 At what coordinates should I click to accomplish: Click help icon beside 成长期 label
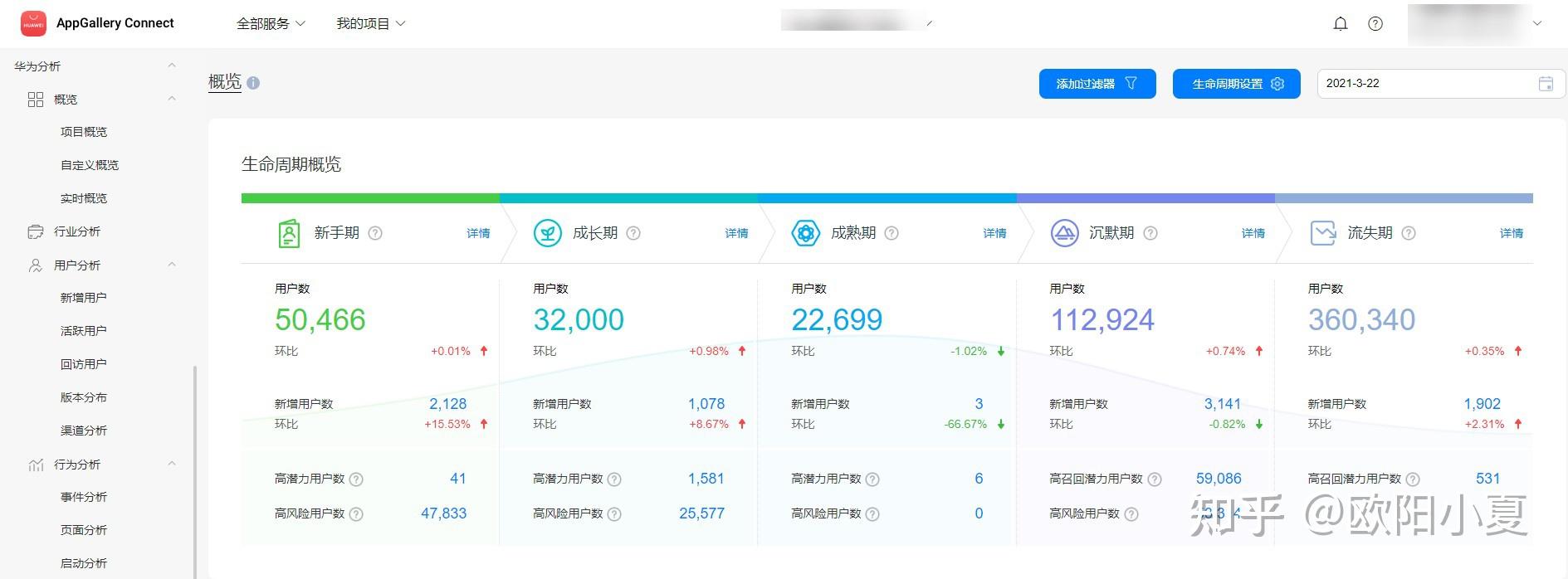coord(633,233)
